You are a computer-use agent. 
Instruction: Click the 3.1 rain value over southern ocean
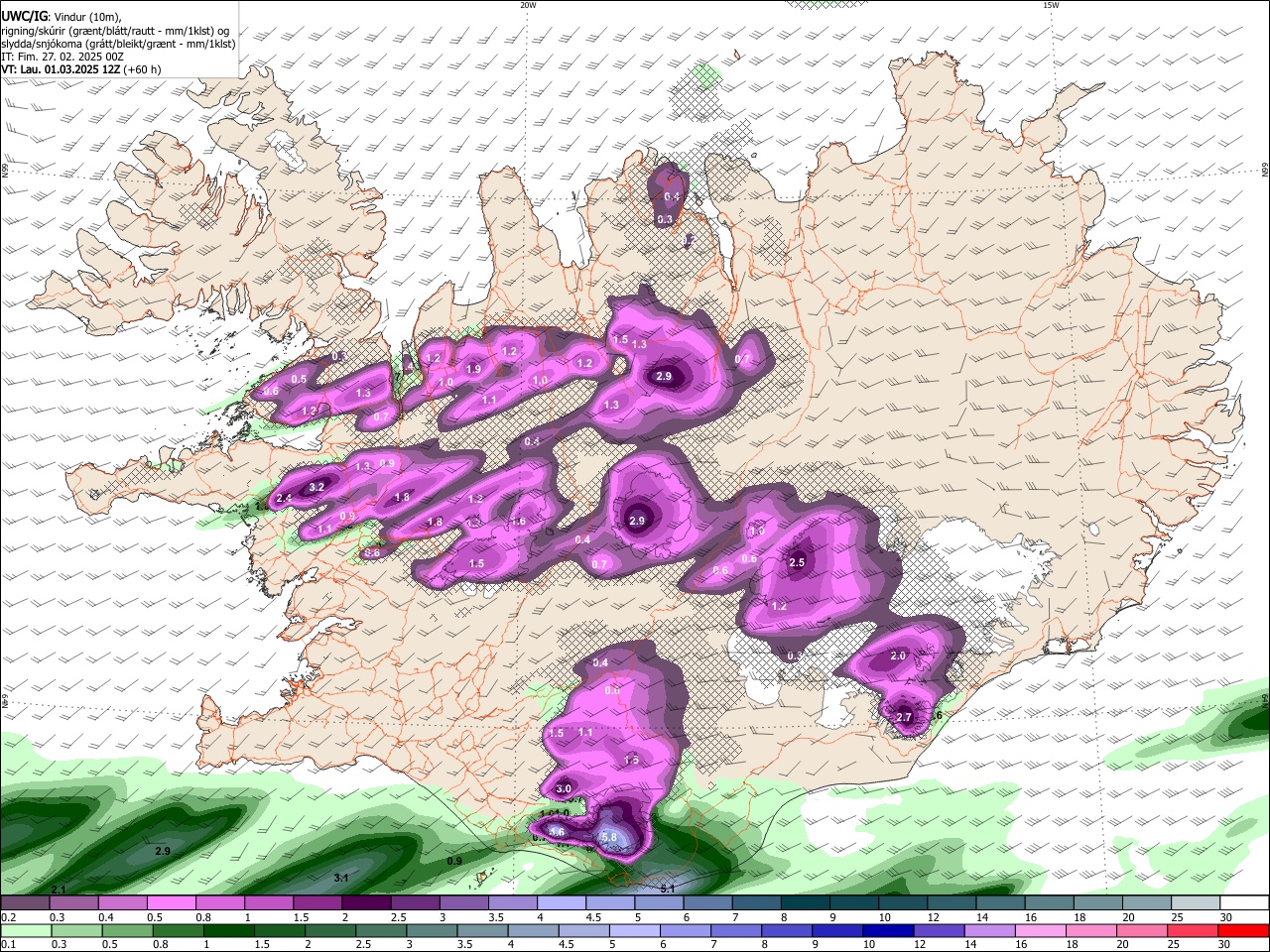click(x=341, y=878)
